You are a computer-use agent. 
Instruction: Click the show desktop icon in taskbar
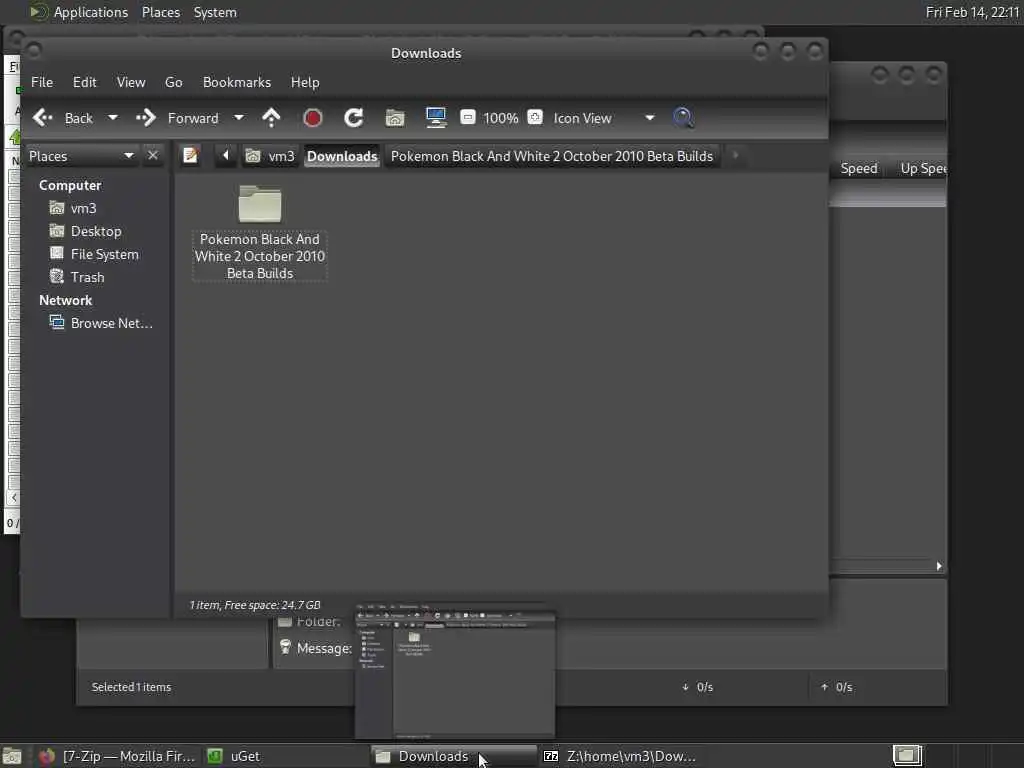click(x=12, y=756)
